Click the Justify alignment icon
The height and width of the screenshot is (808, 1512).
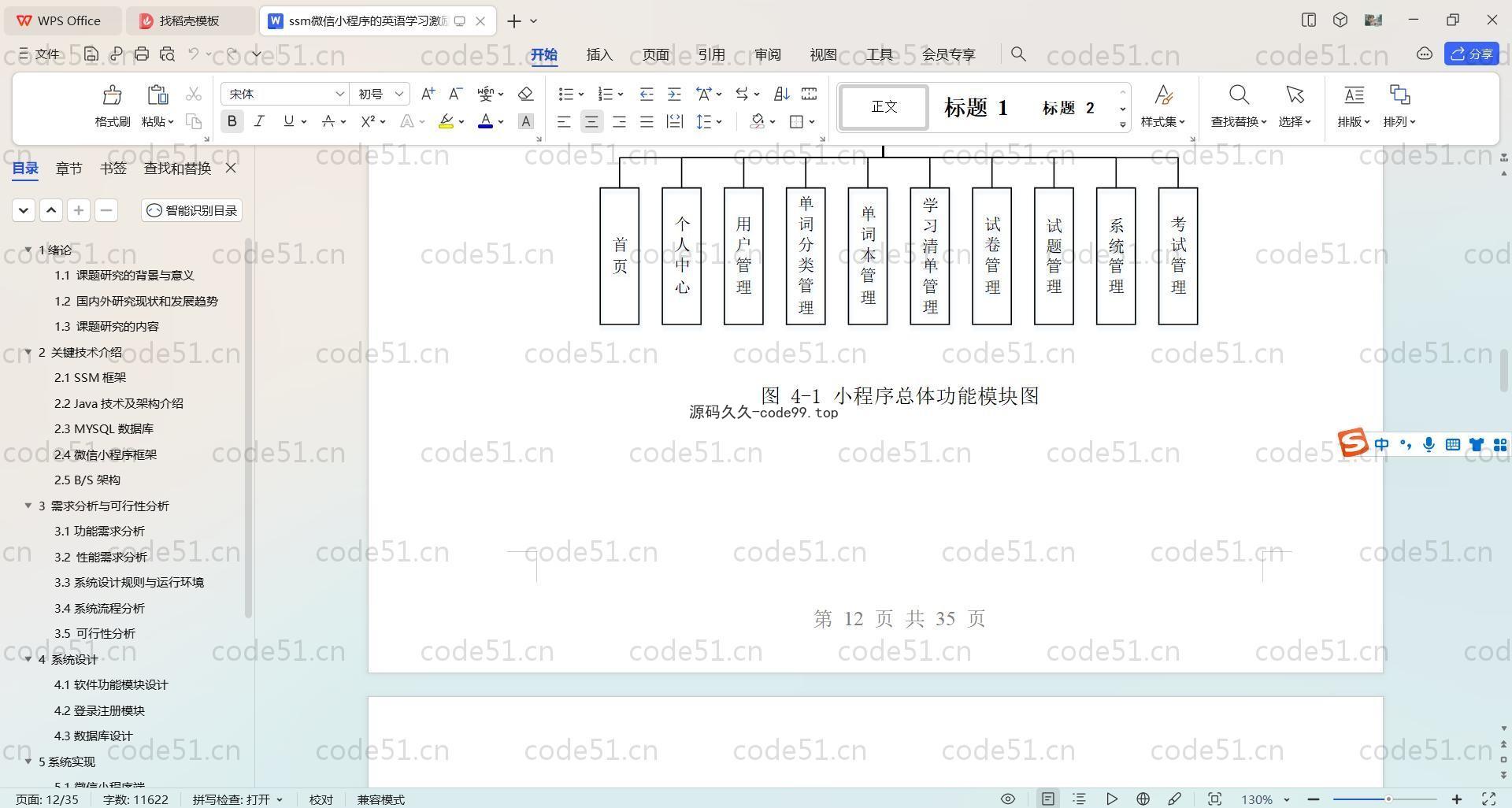(647, 121)
